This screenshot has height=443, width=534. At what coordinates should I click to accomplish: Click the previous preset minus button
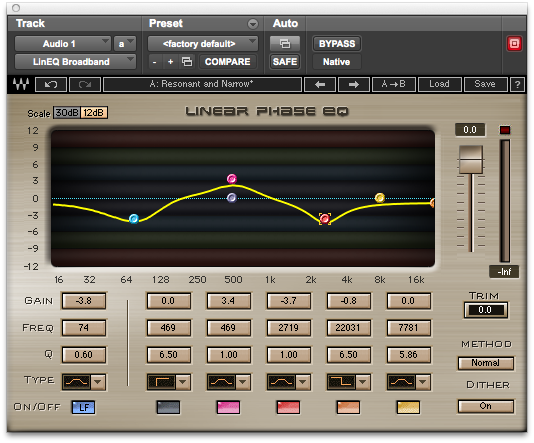click(x=155, y=62)
